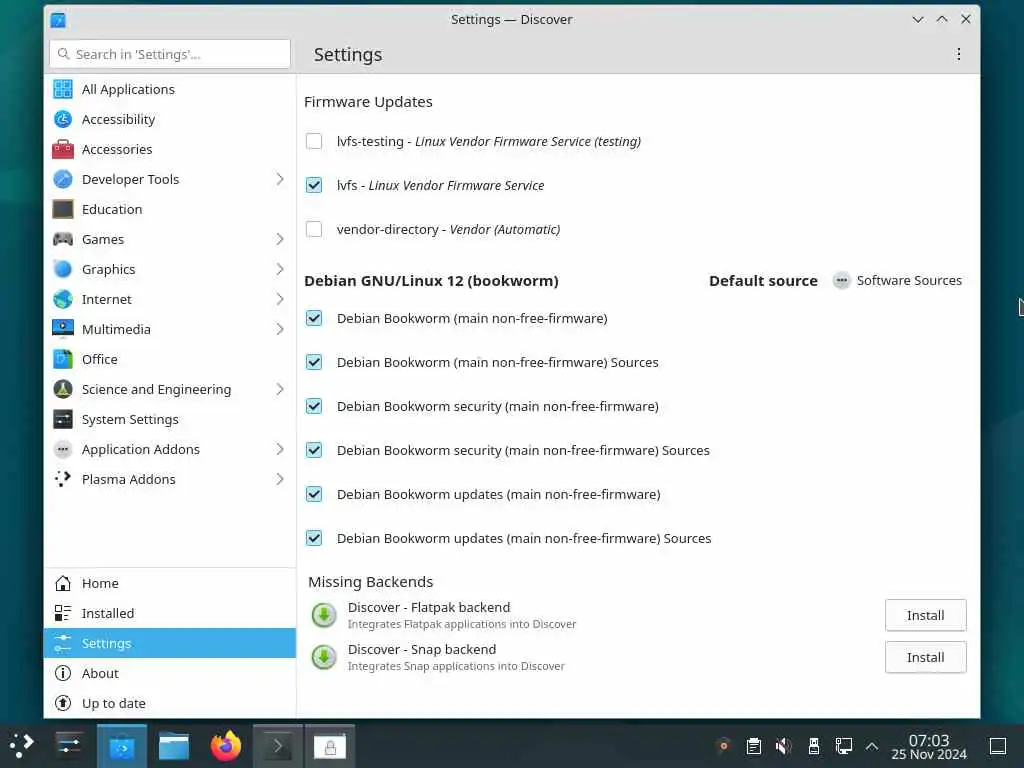Focus the Search in 'Settings' field
This screenshot has width=1024, height=768.
pyautogui.click(x=170, y=54)
